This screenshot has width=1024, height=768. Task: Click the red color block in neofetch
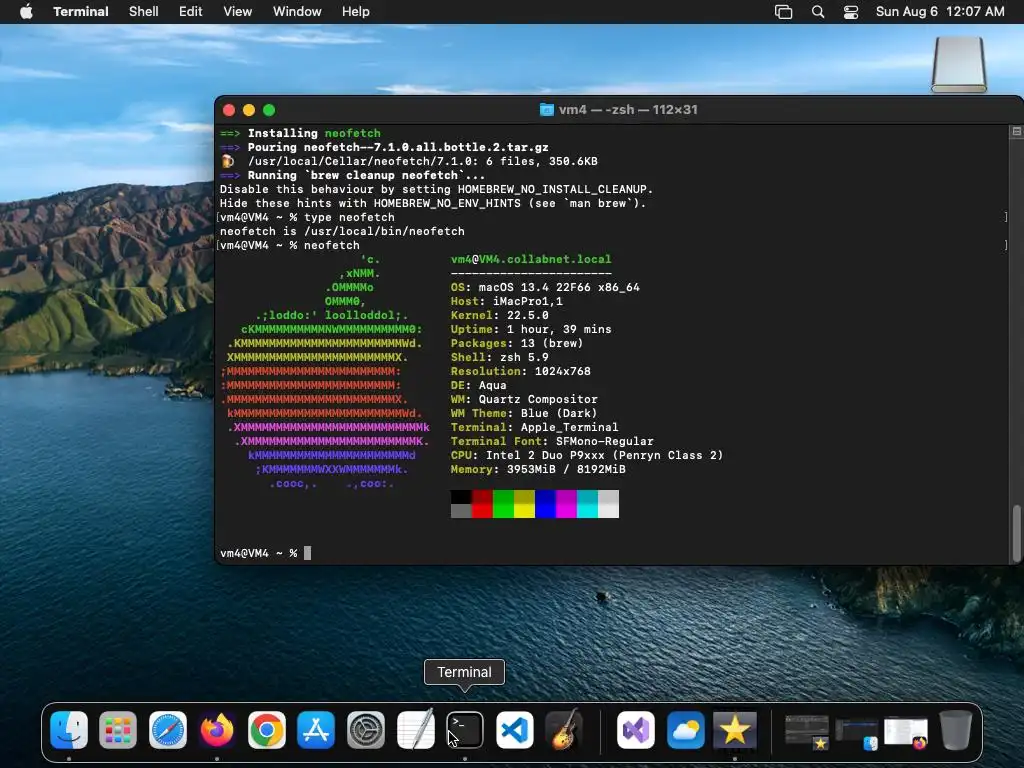click(482, 504)
